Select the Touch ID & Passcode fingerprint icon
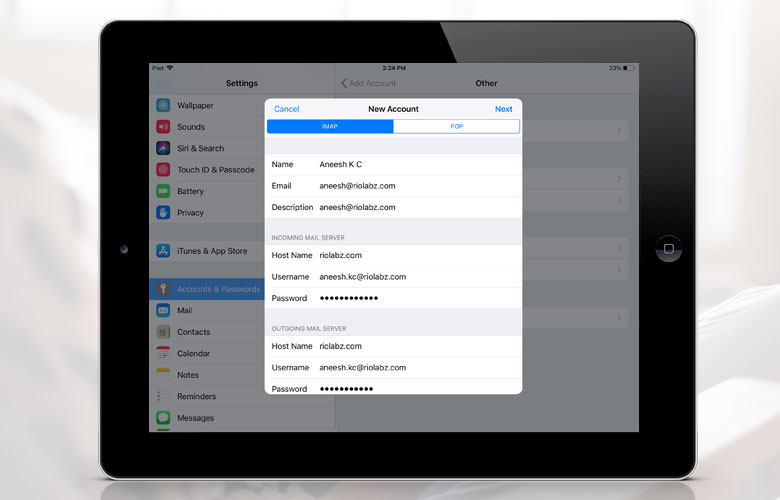 [x=163, y=170]
